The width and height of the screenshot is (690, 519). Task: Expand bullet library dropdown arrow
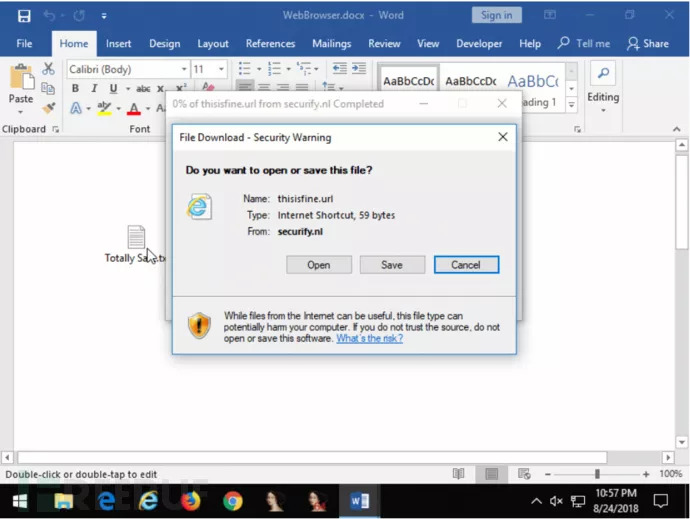pos(259,69)
